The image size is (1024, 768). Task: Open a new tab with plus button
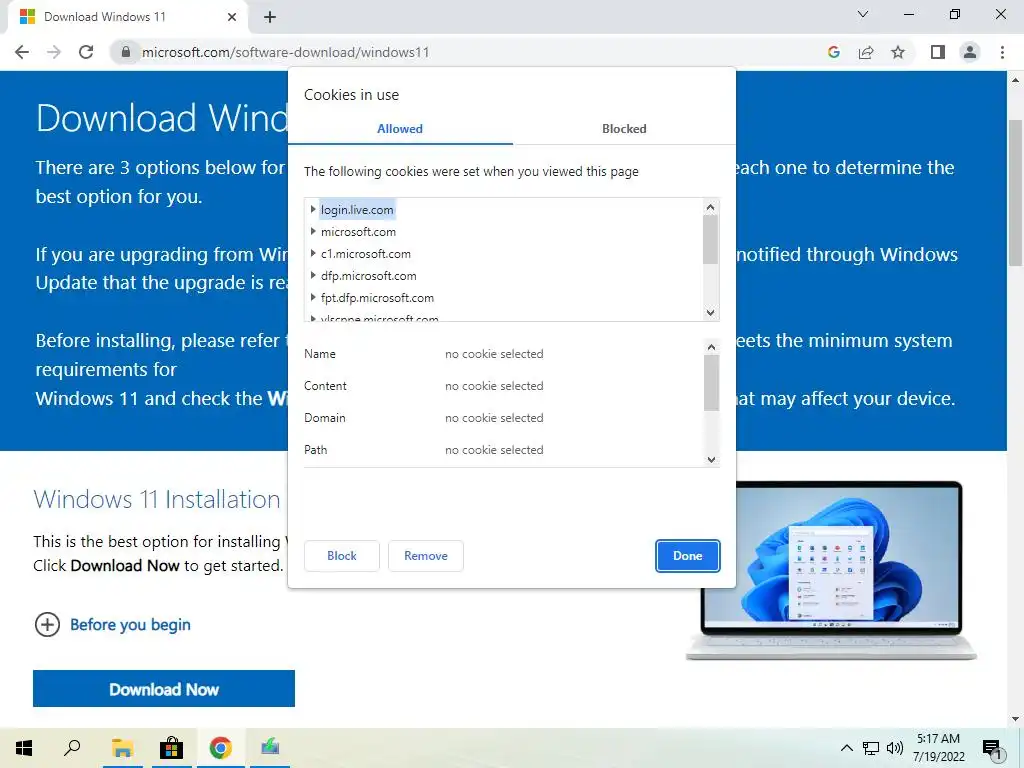click(x=270, y=17)
